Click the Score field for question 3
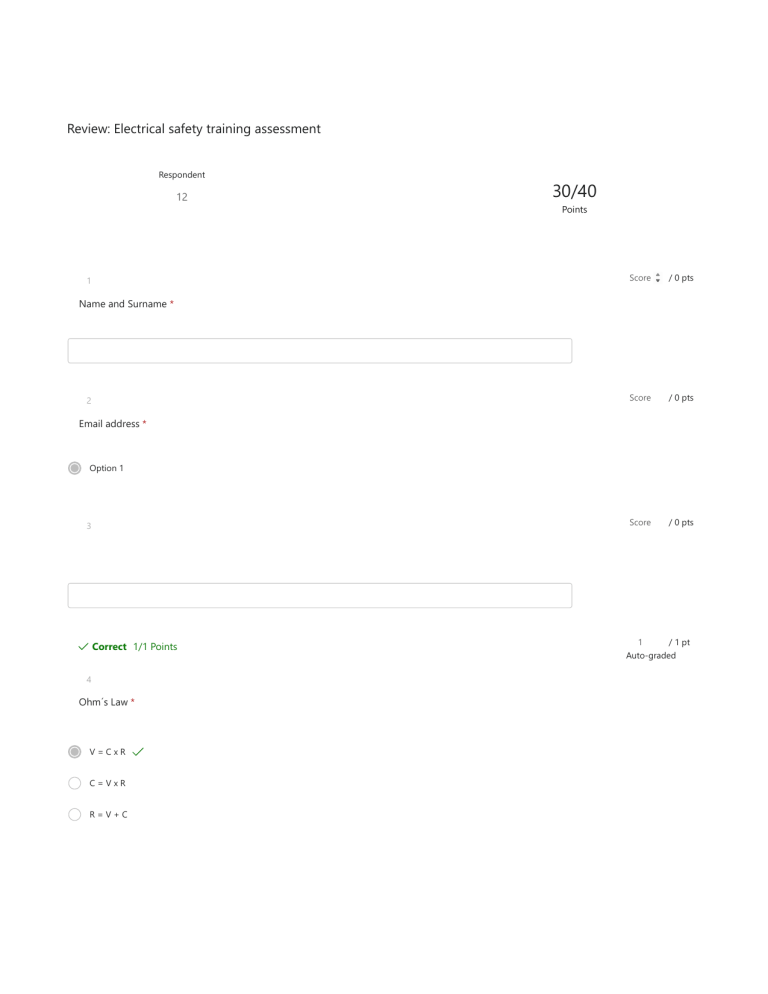This screenshot has height=994, width=768. (640, 522)
